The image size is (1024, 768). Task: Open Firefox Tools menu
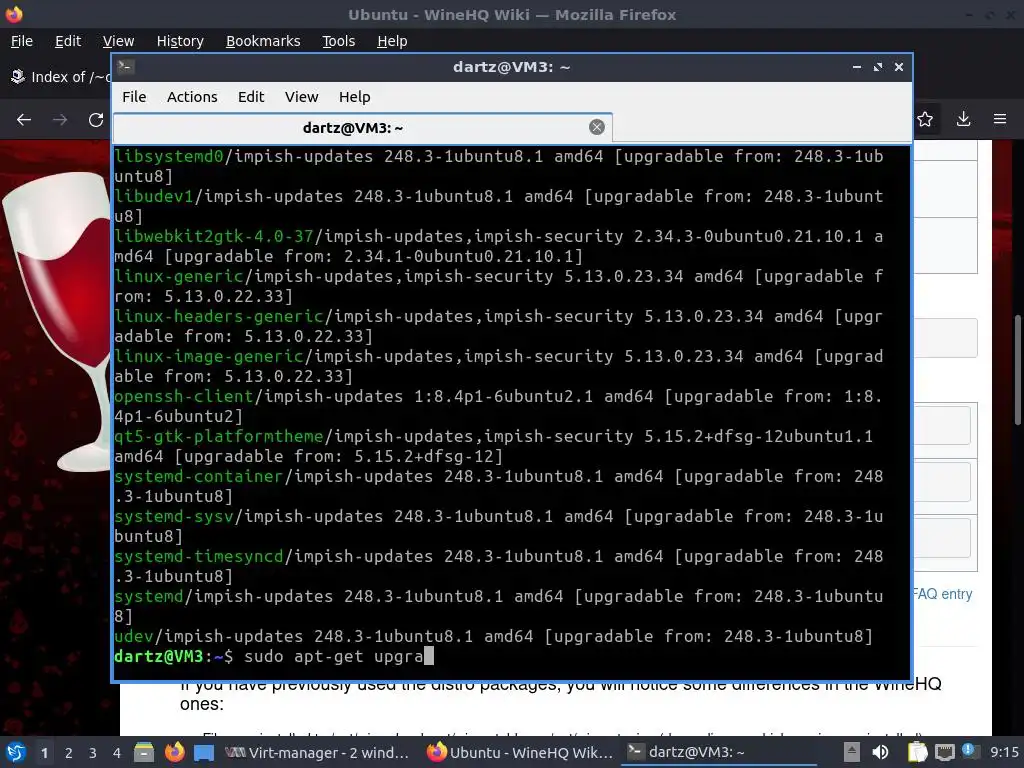point(338,41)
